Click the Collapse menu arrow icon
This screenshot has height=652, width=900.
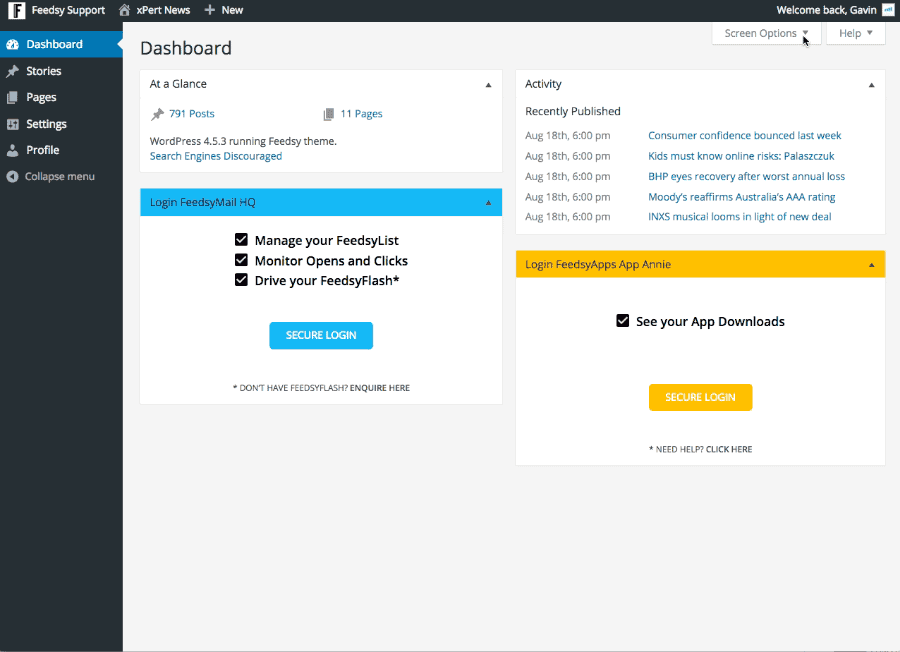tap(12, 176)
